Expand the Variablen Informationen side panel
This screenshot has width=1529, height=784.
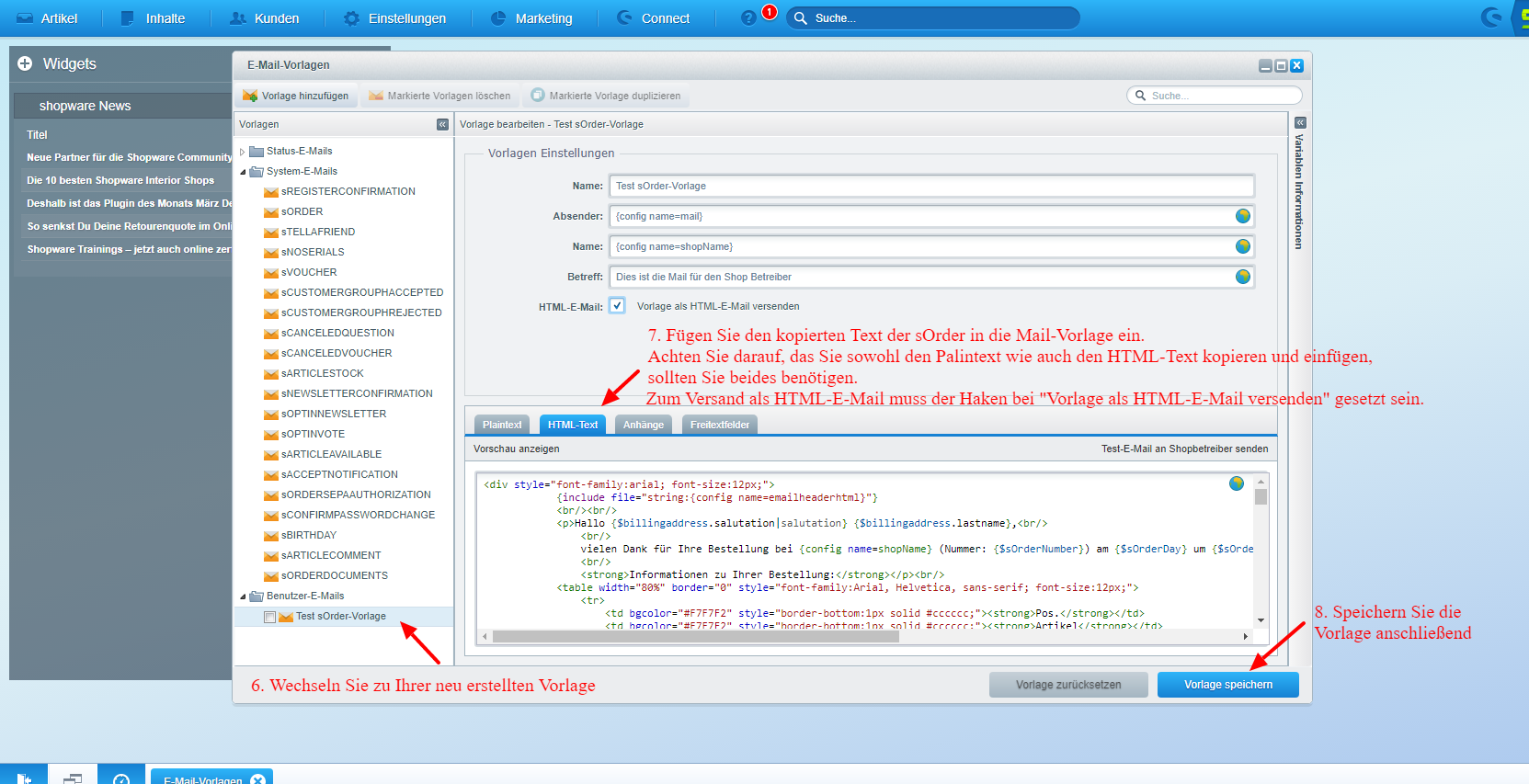click(x=1300, y=122)
